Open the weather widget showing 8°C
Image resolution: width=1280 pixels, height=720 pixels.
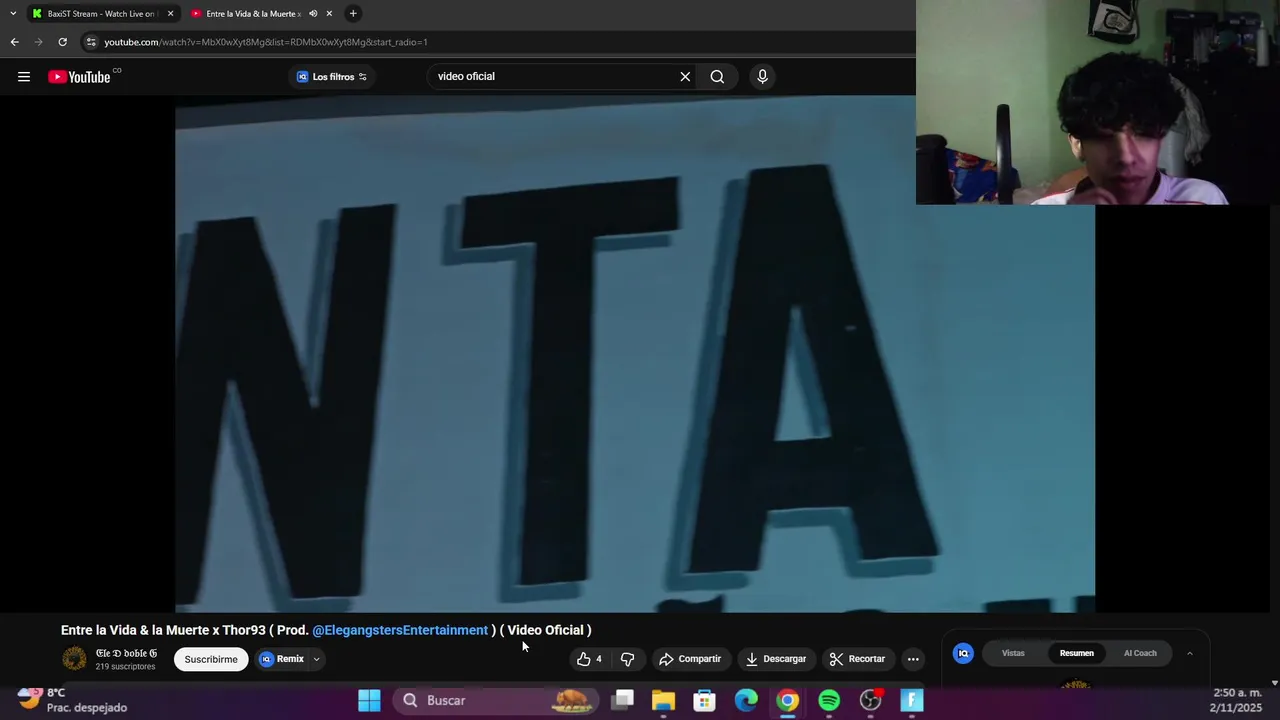72,700
